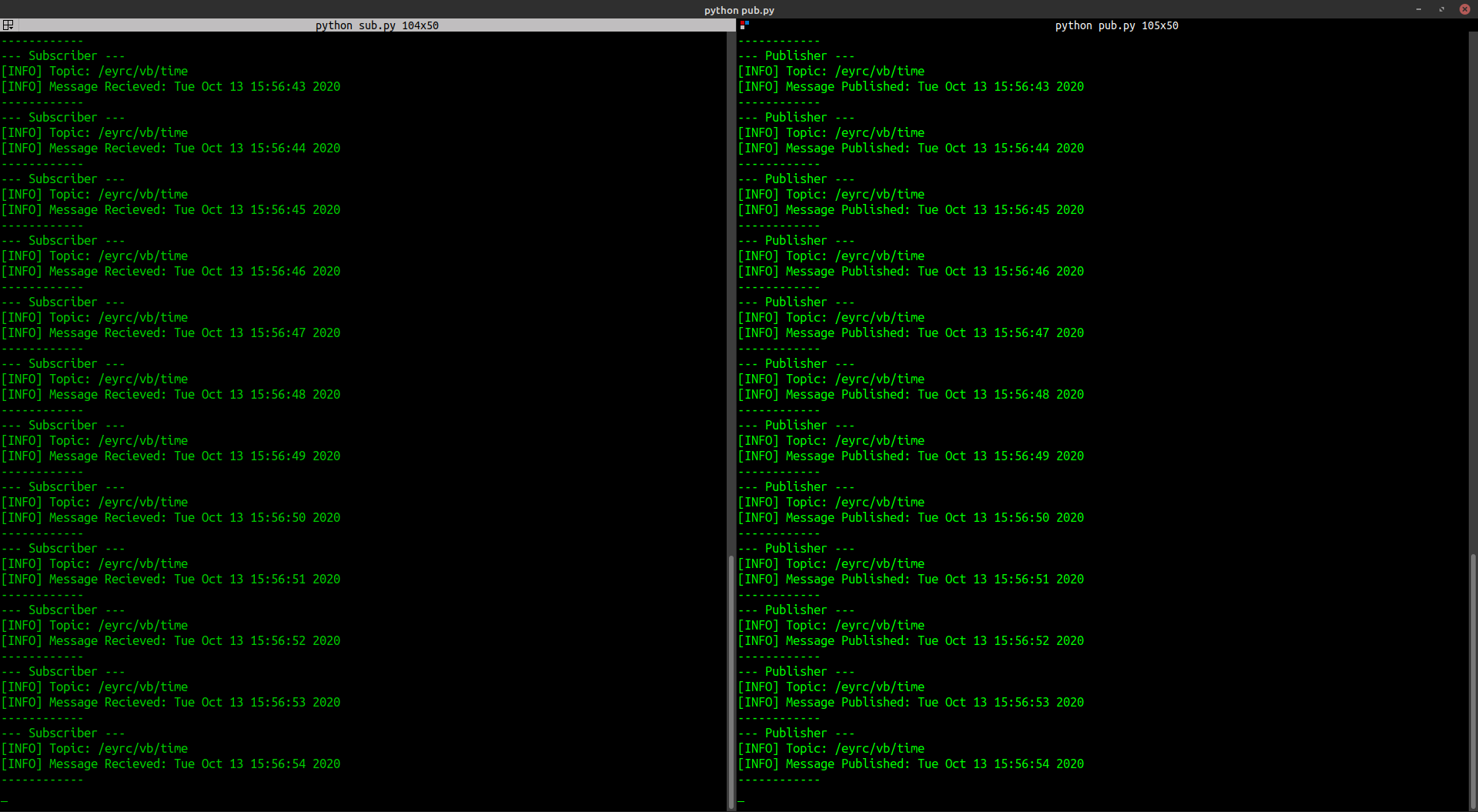Click '--- Subscriber ---' header above 15:56:48 message
1478x812 pixels.
pyautogui.click(x=63, y=364)
